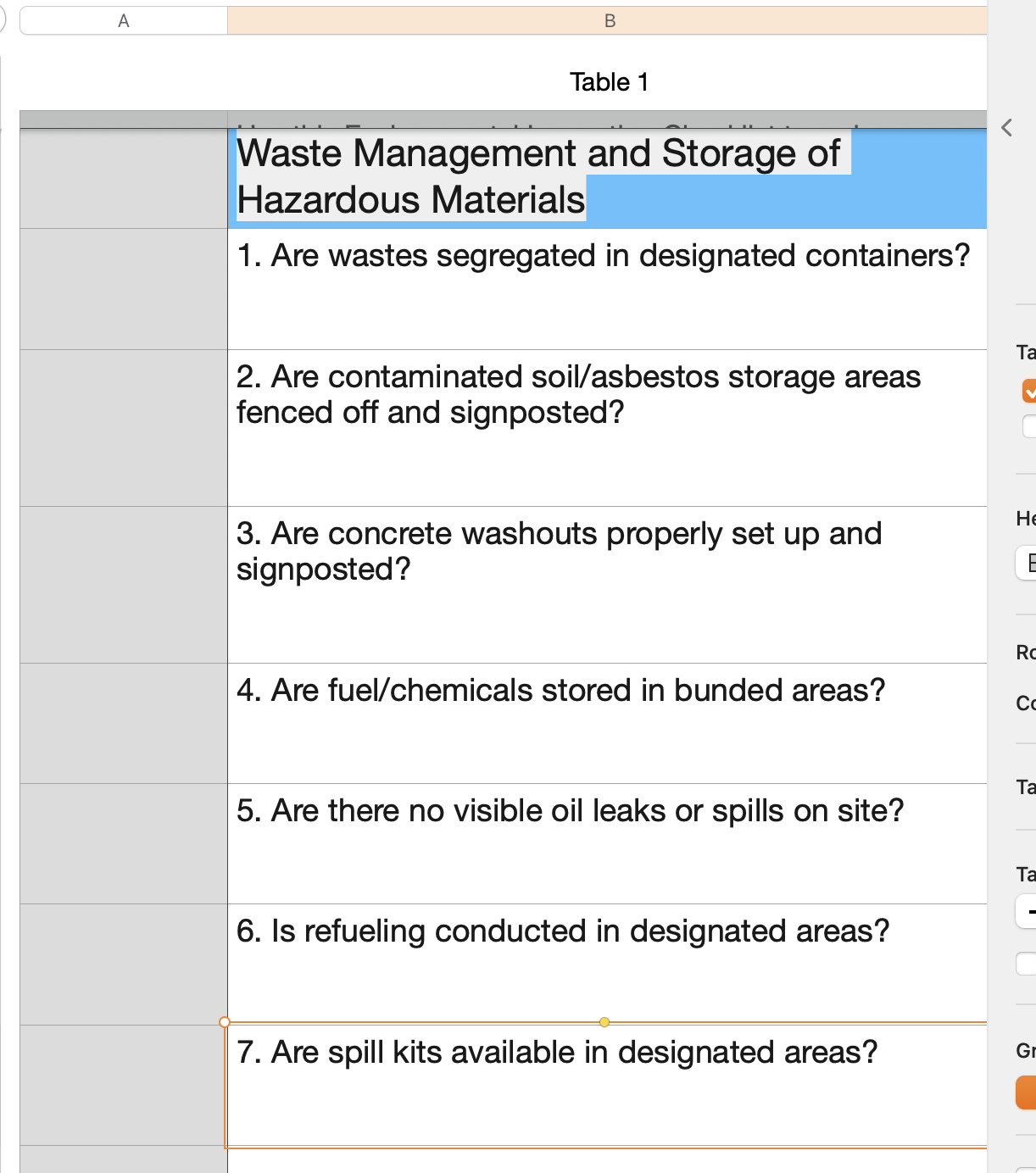This screenshot has width=1036, height=1173.
Task: Click the back chevron in the sidebar
Action: point(1007,128)
